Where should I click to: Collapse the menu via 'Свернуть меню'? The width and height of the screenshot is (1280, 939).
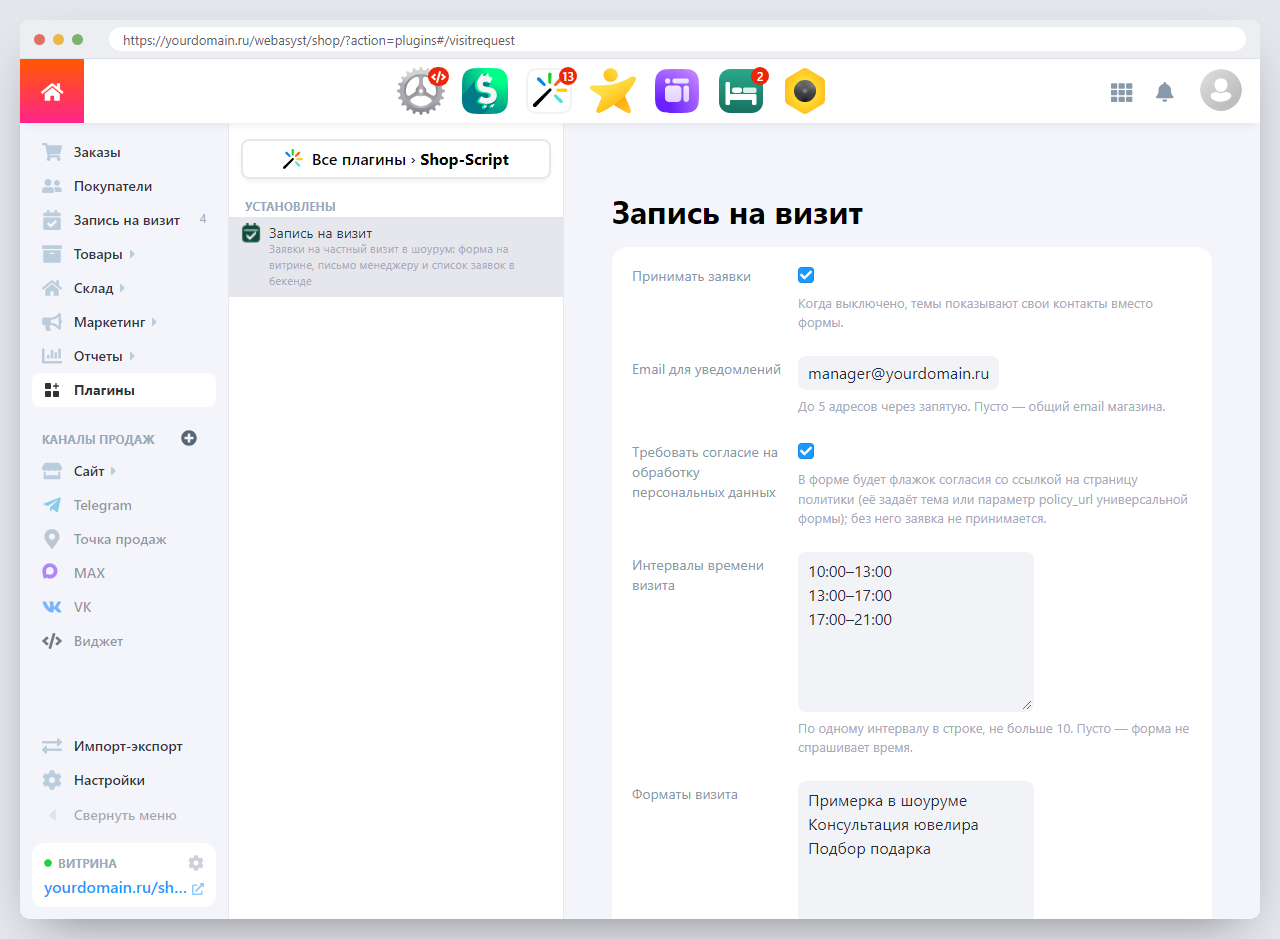pyautogui.click(x=124, y=815)
